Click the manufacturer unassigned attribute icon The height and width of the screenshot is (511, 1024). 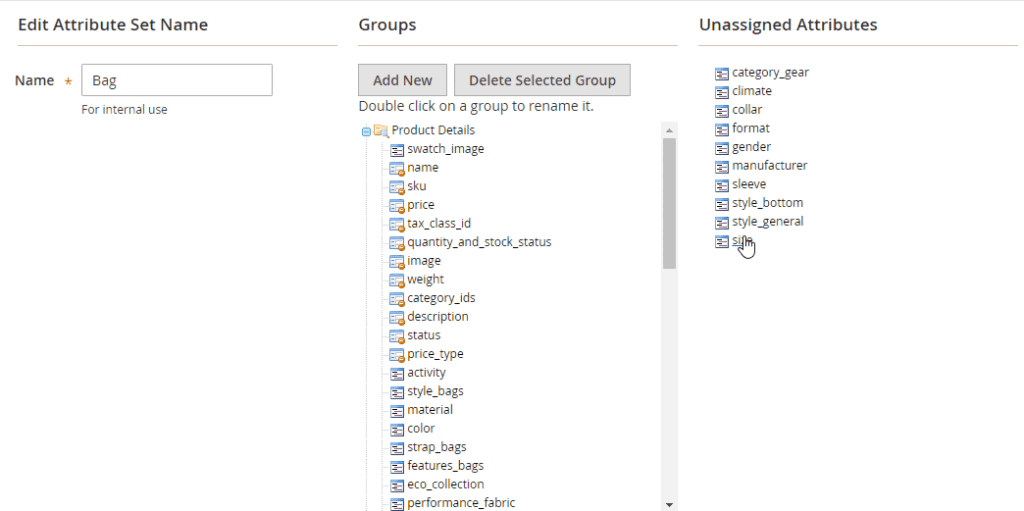(x=722, y=167)
